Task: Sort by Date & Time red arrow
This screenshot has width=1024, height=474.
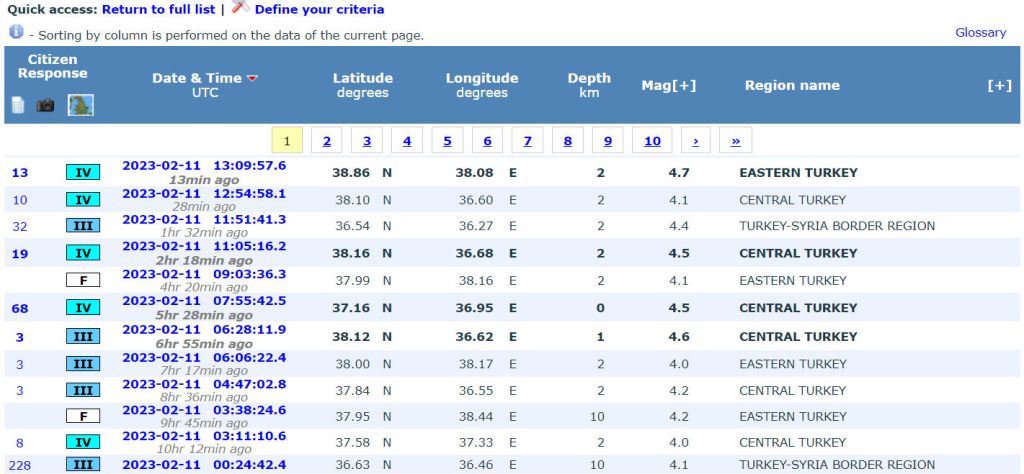Action: coord(252,79)
